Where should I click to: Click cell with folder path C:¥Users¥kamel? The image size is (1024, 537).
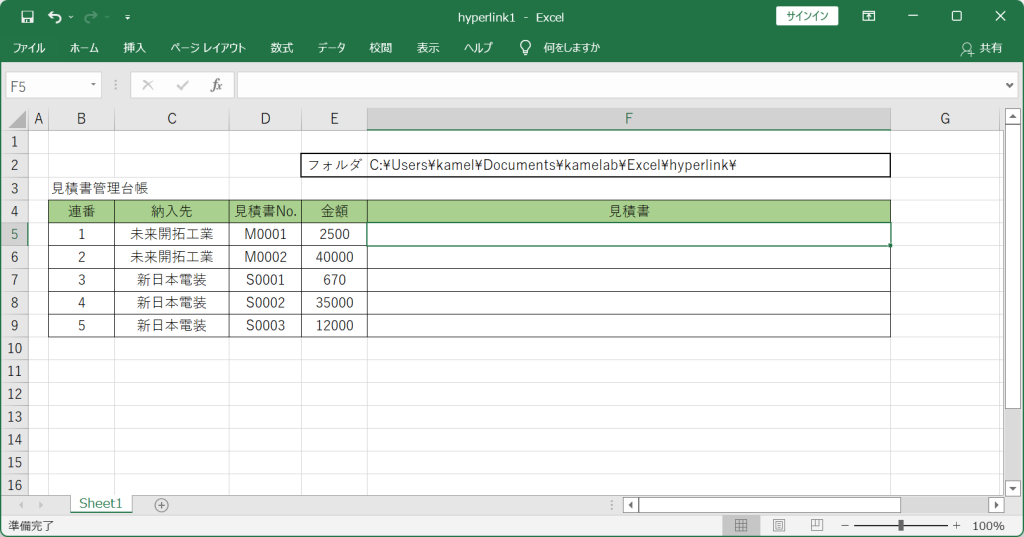pos(628,165)
